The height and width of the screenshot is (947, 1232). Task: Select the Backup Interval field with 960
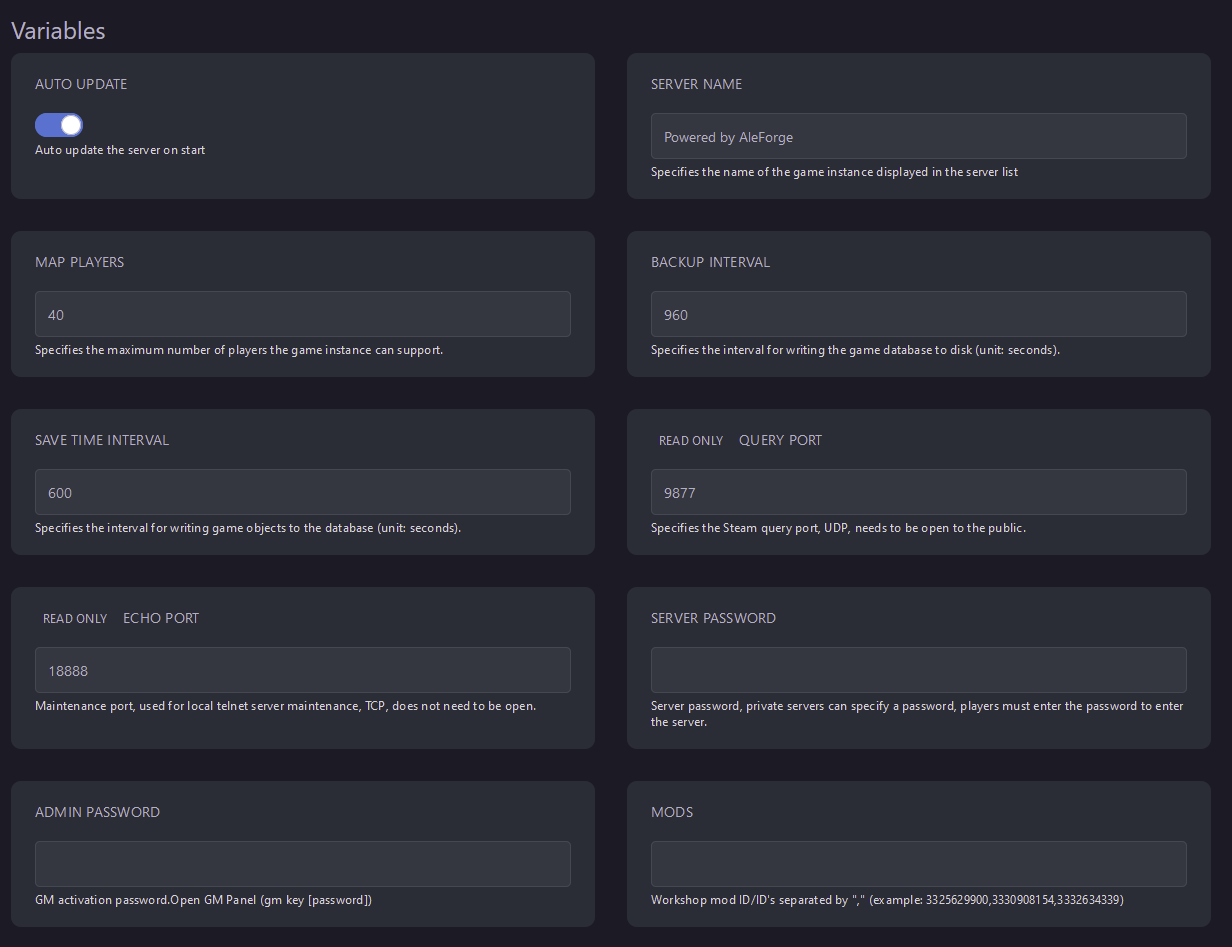918,314
